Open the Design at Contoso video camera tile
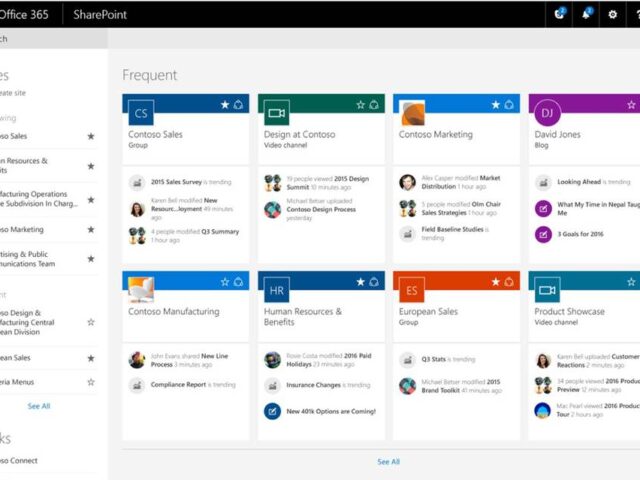 pyautogui.click(x=276, y=113)
